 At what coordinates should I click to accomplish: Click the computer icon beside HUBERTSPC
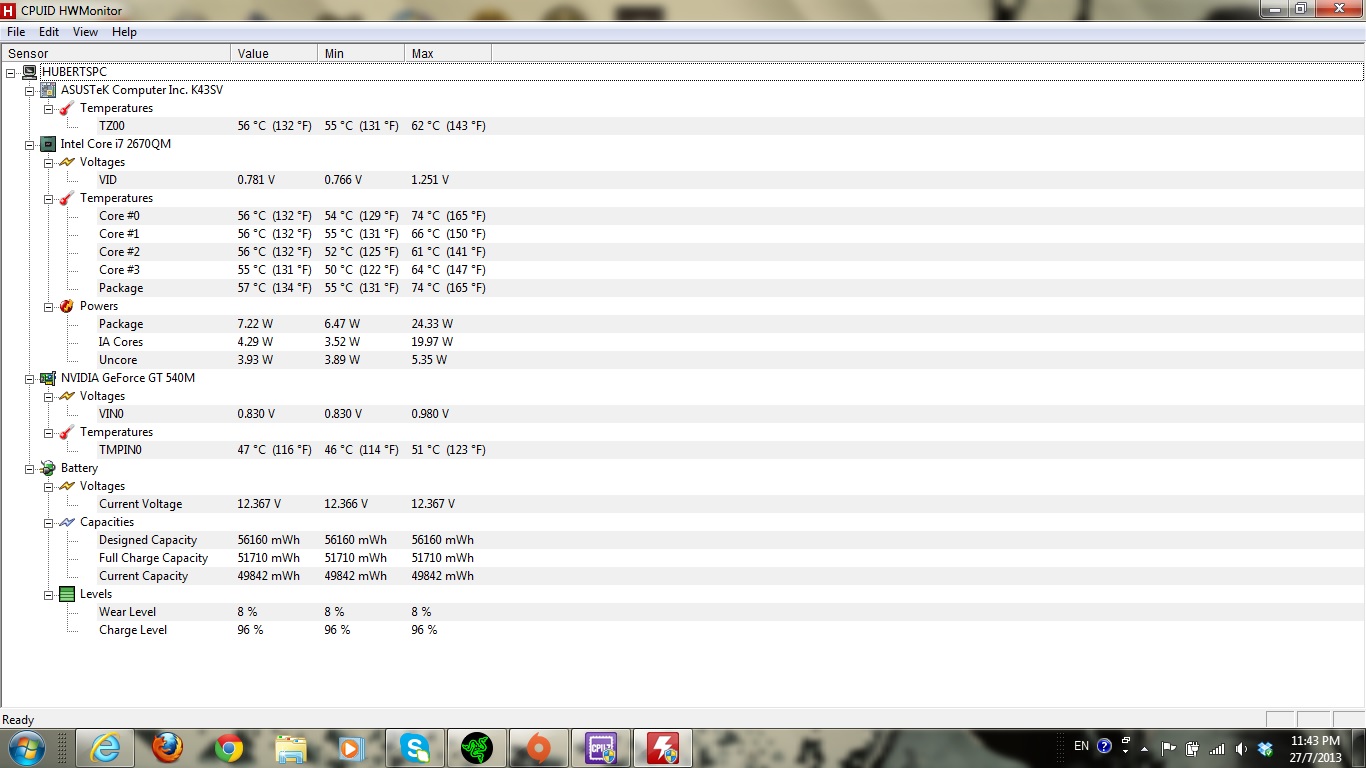click(29, 72)
